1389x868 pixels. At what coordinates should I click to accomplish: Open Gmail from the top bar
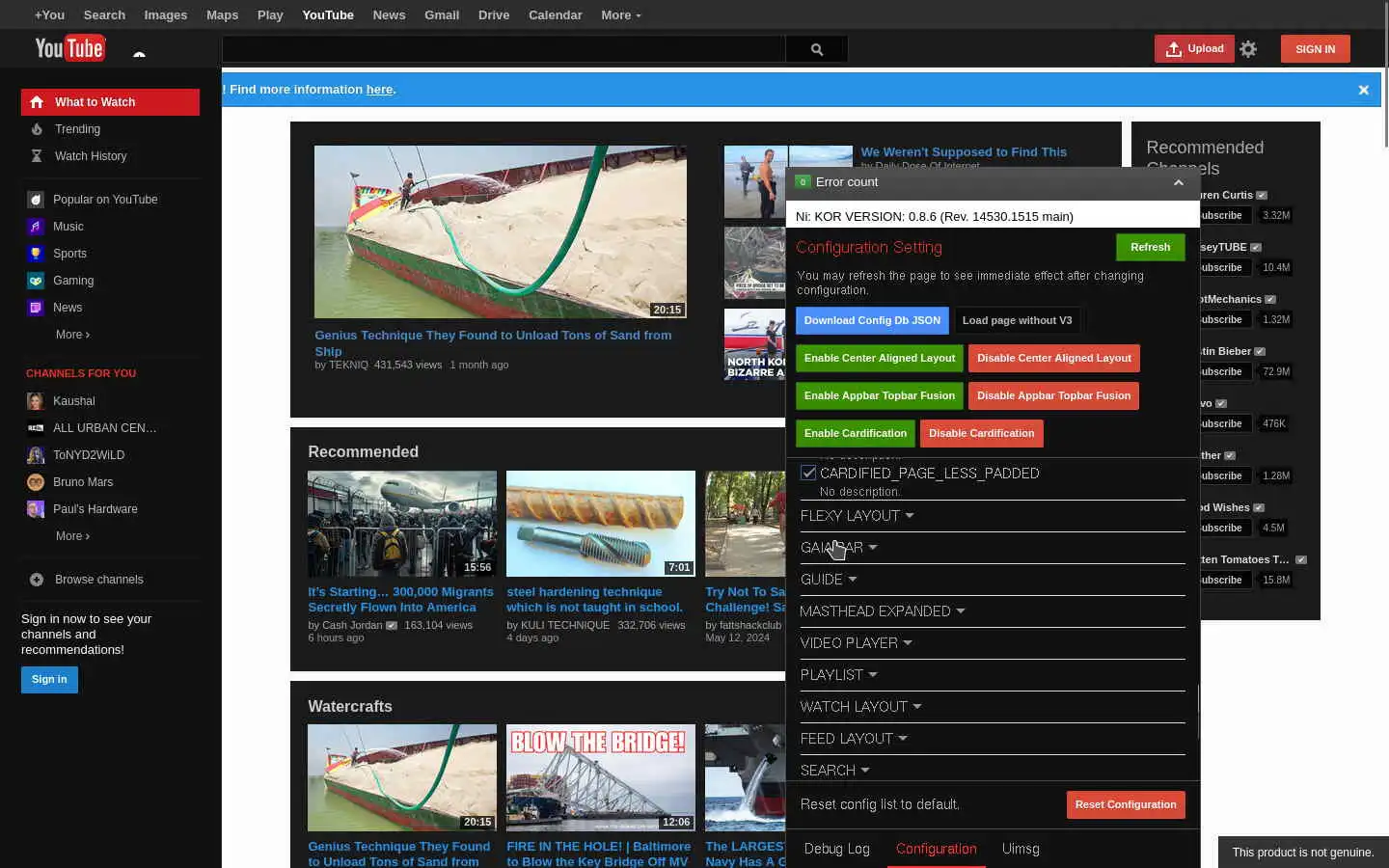442,15
